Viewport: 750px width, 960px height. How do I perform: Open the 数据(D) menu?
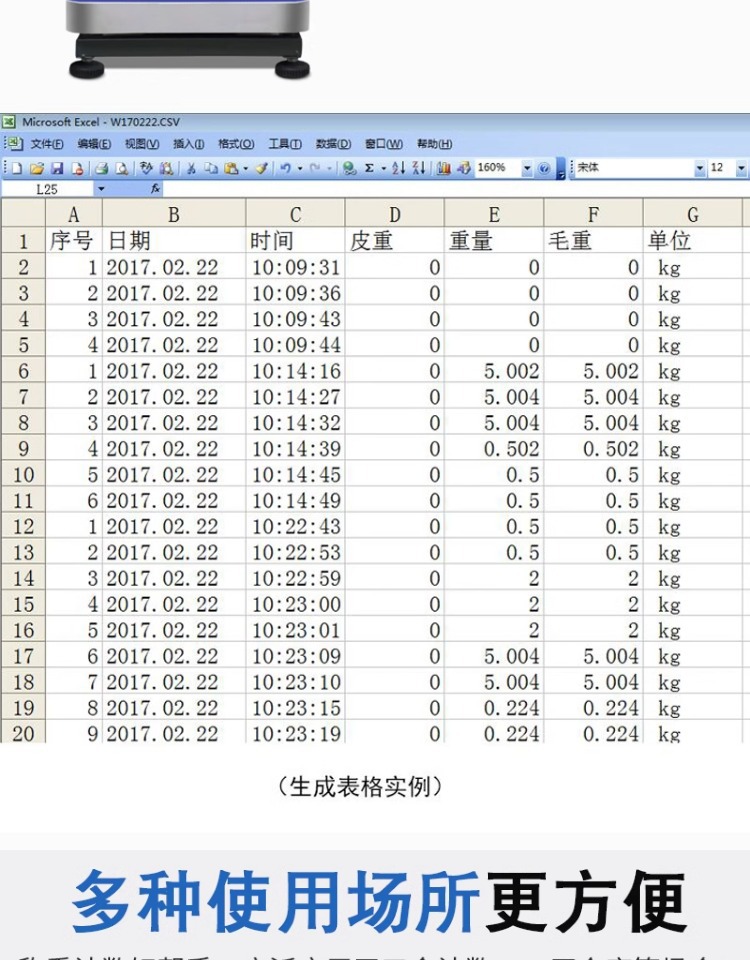(333, 144)
